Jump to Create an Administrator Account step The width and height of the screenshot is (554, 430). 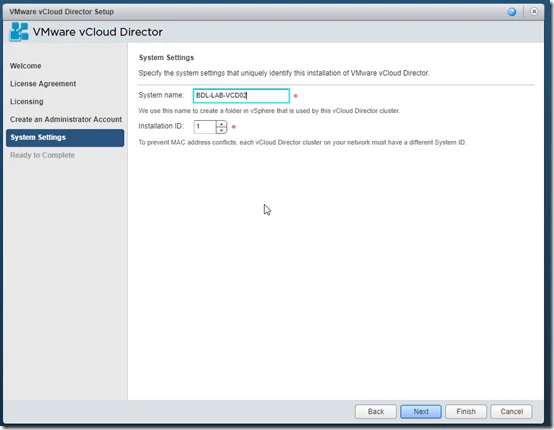pos(66,119)
